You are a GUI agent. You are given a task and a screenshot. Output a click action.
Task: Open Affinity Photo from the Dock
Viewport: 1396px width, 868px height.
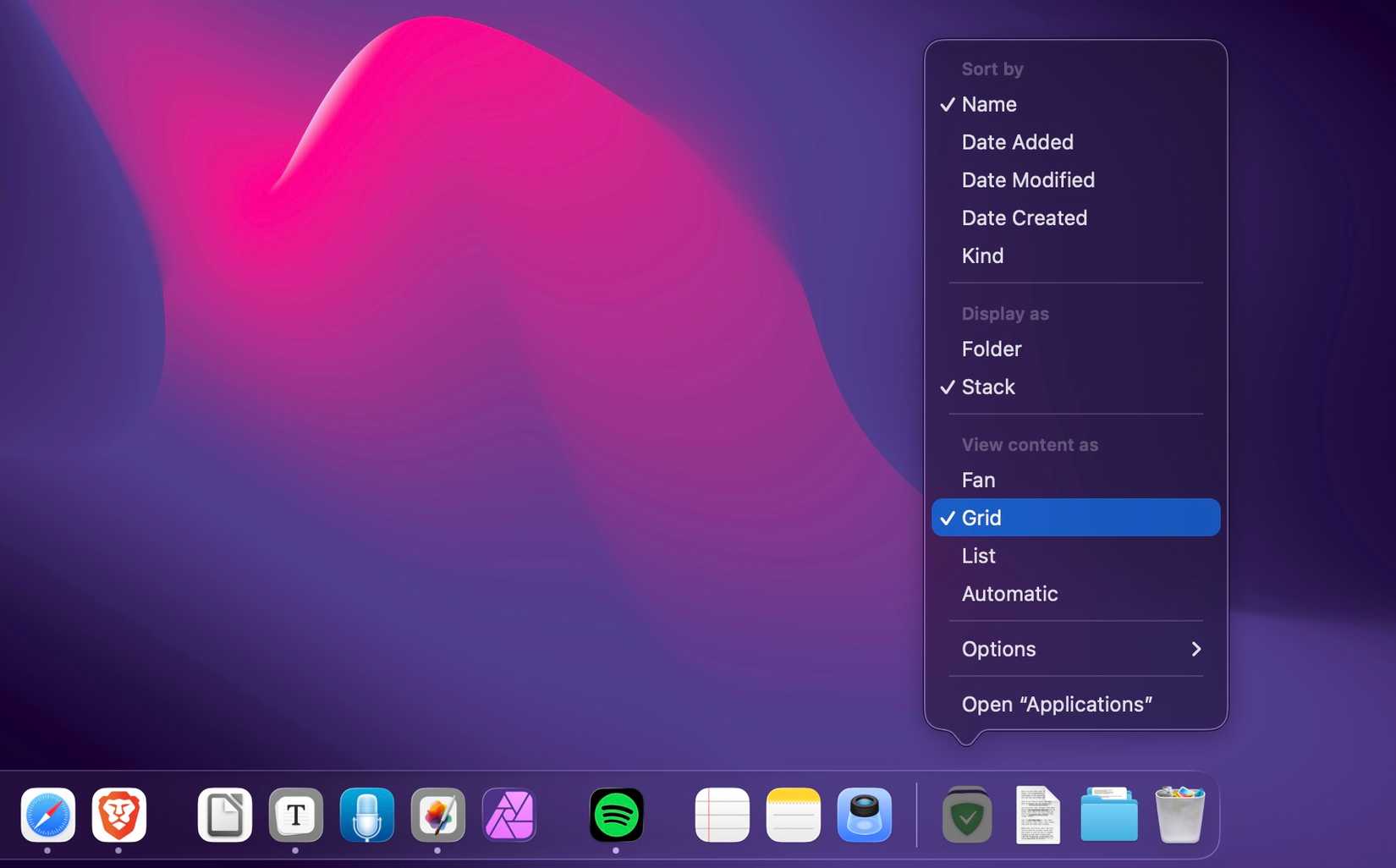508,815
